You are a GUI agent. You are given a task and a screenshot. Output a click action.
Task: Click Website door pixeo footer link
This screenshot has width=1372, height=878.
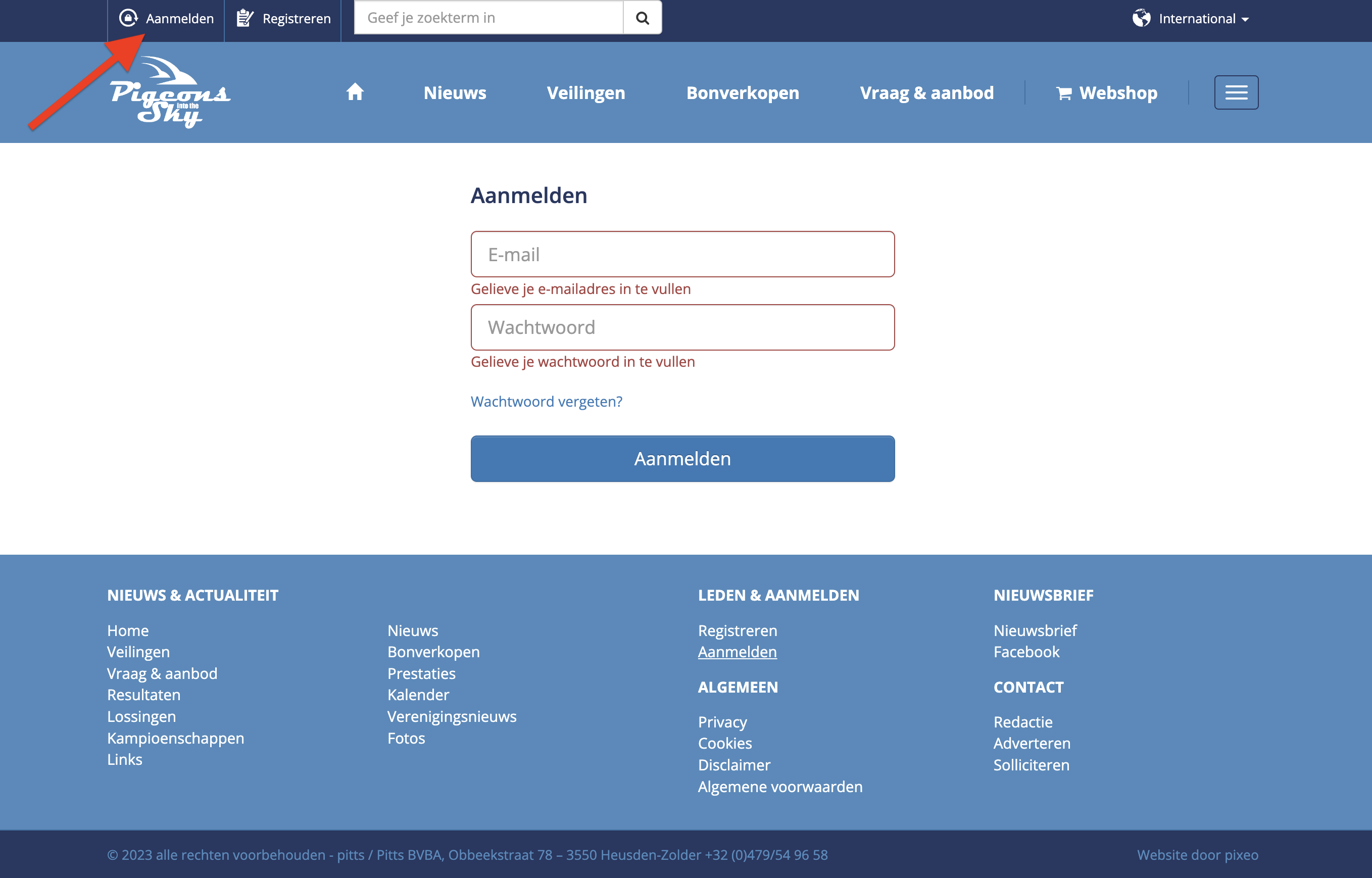pos(1197,855)
